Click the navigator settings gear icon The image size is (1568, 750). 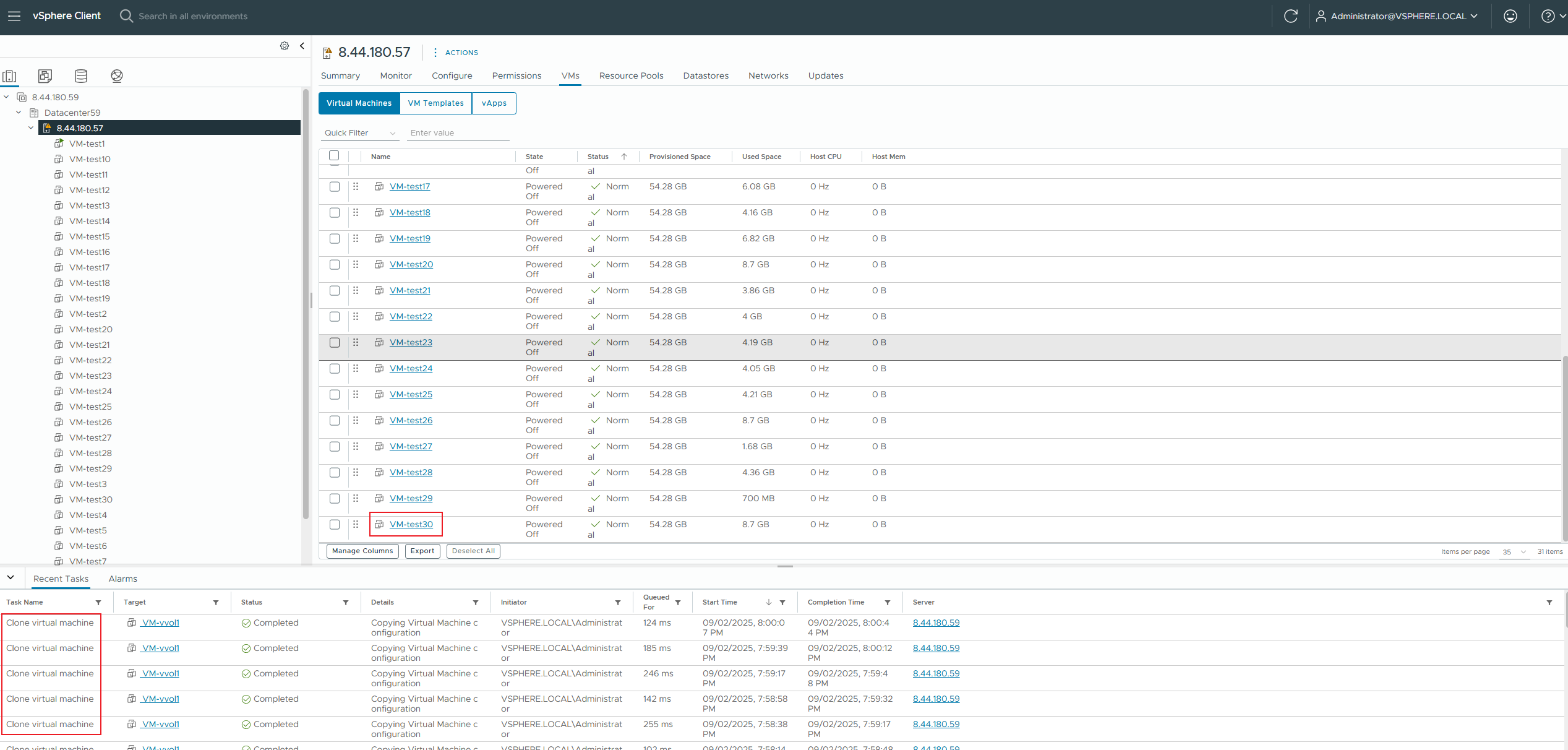coord(285,46)
